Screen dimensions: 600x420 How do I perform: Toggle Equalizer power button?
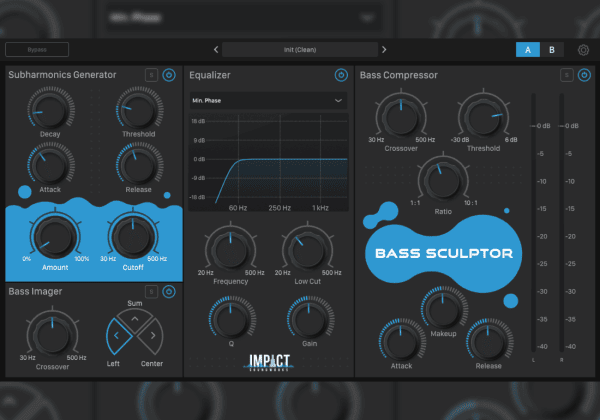coord(341,75)
